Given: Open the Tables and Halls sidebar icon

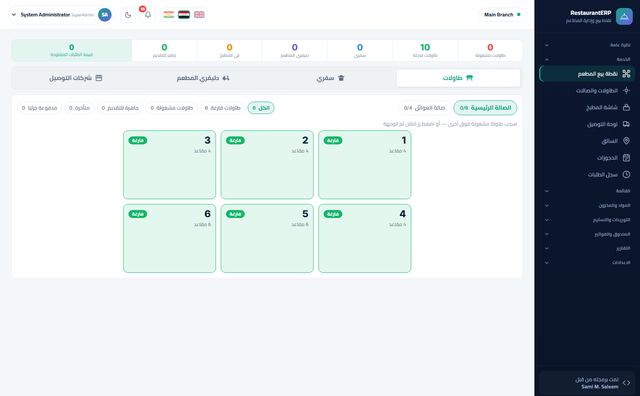Looking at the screenshot, I should tap(626, 91).
